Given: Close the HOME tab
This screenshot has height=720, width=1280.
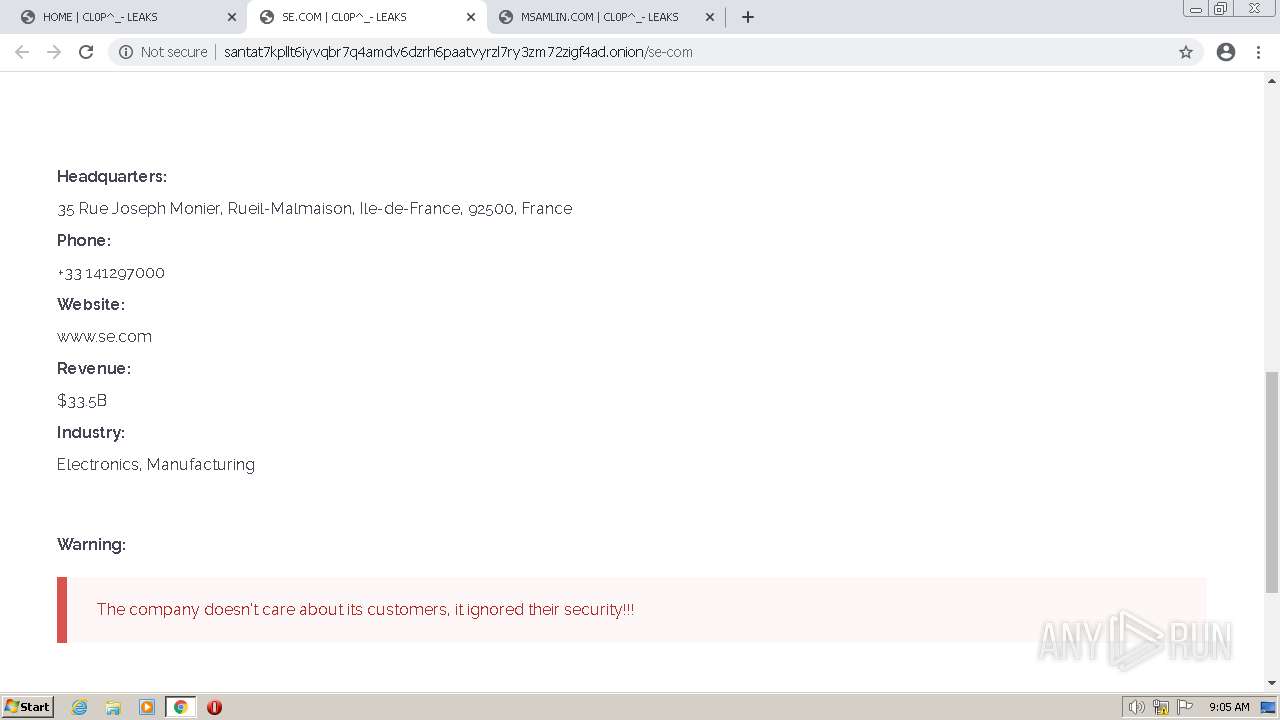Looking at the screenshot, I should click(x=231, y=17).
